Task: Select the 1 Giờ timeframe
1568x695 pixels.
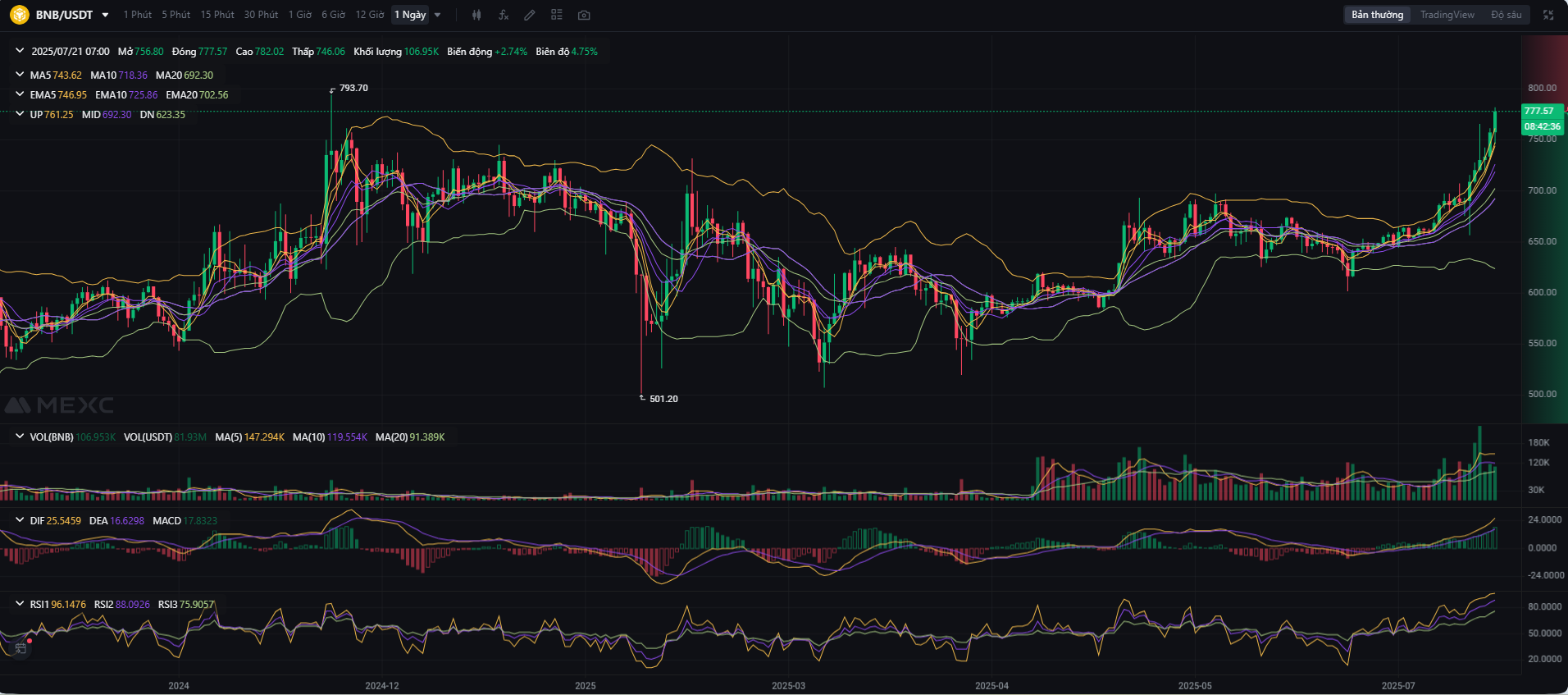Action: pos(300,15)
